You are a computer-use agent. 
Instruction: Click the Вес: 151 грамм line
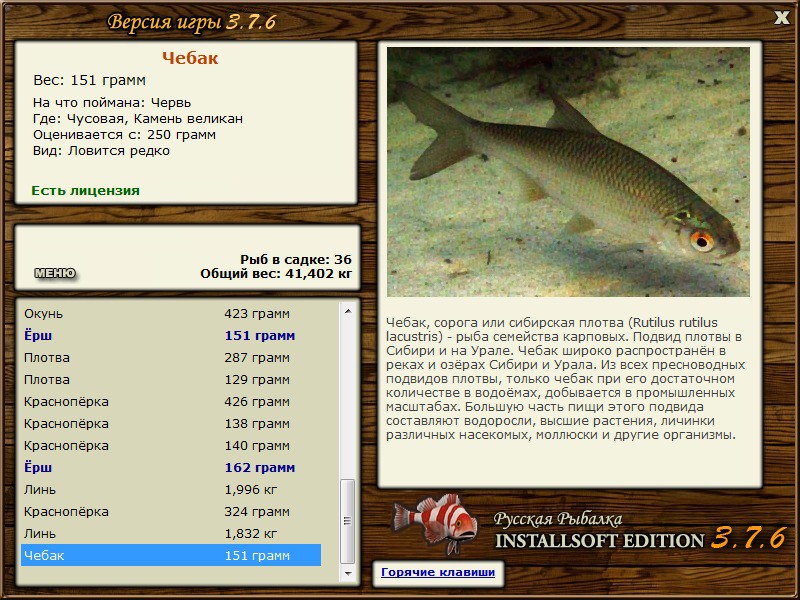pos(89,80)
